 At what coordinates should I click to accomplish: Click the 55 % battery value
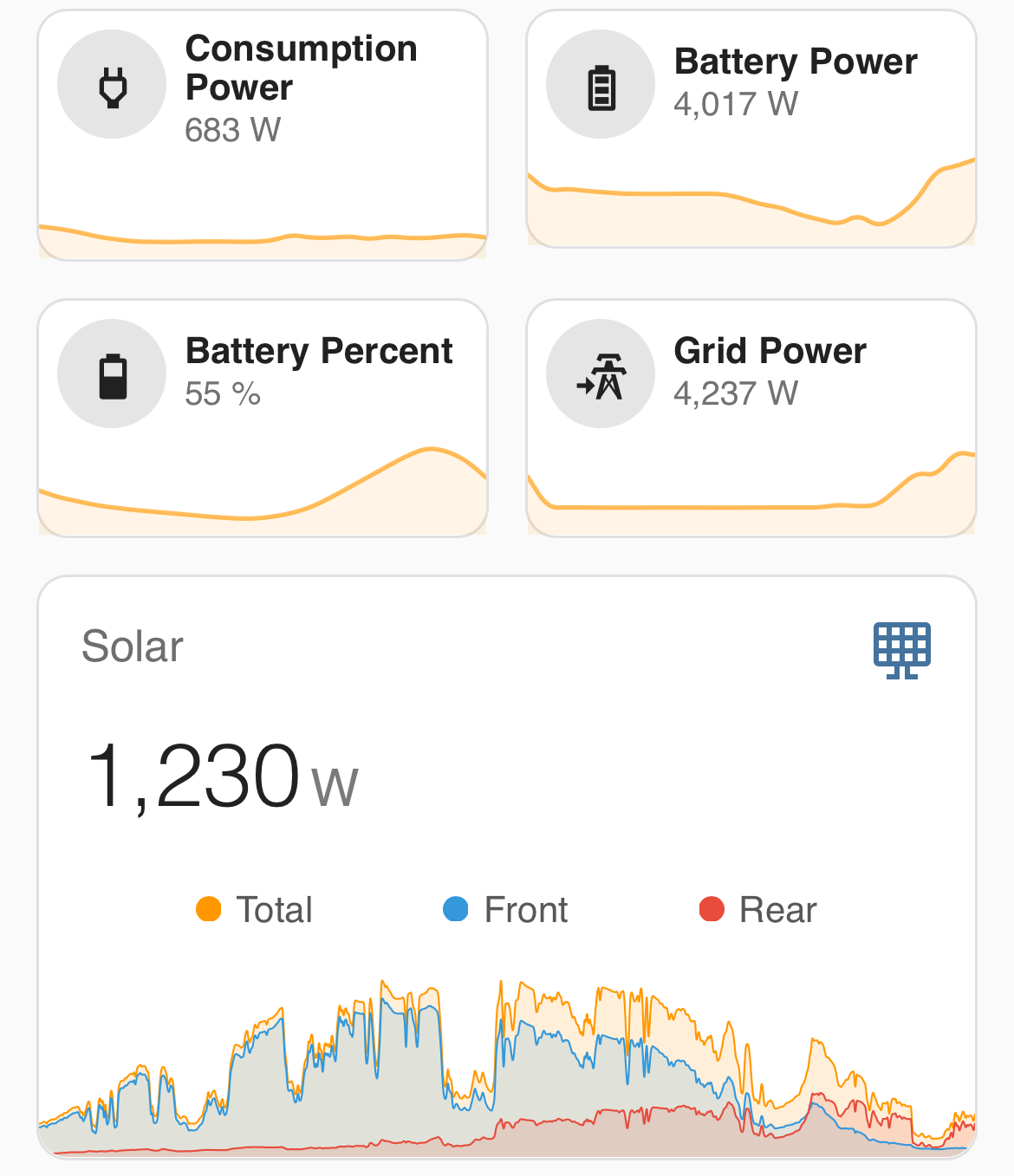[x=223, y=394]
